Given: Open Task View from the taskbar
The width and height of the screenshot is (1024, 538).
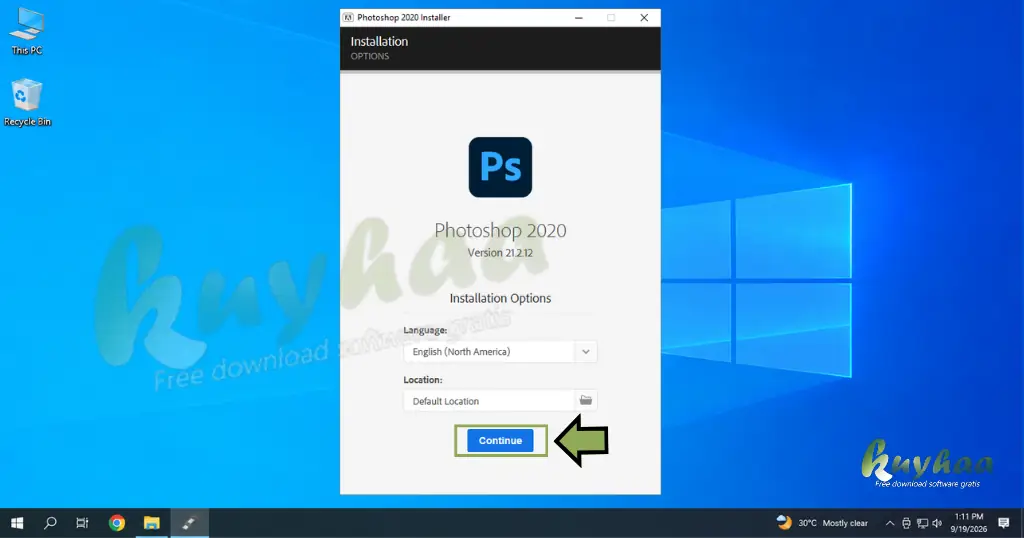Looking at the screenshot, I should point(82,523).
